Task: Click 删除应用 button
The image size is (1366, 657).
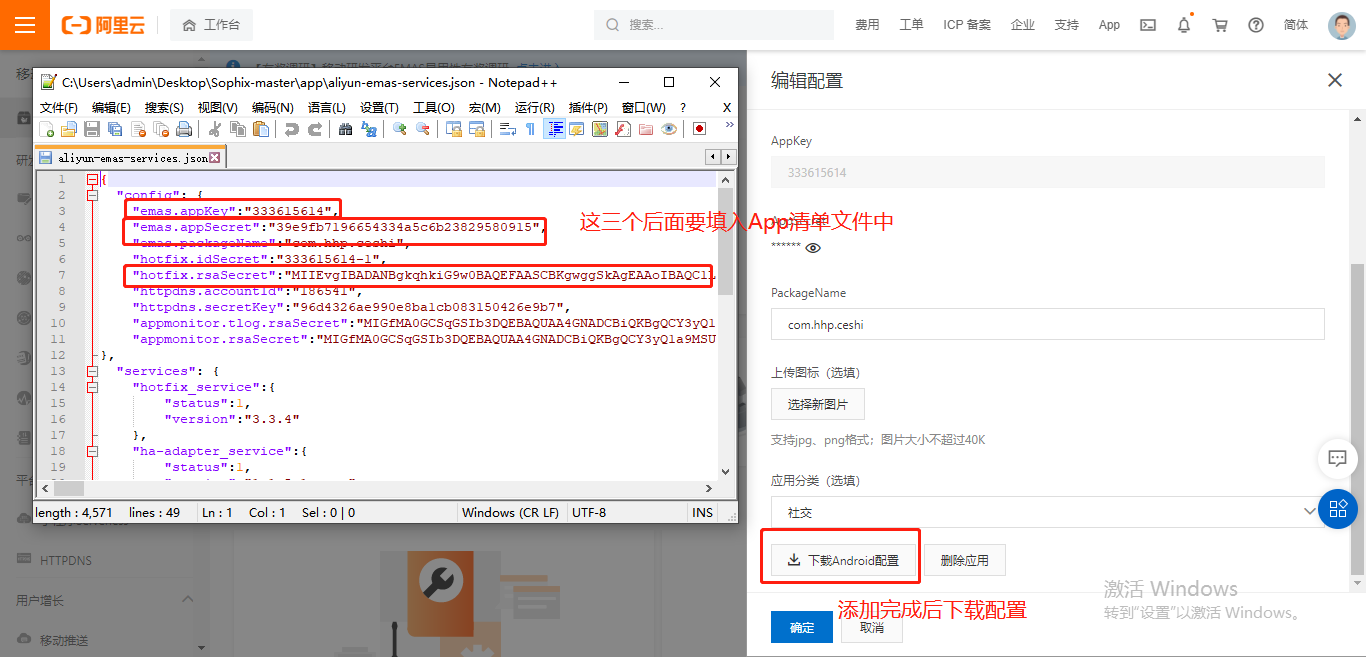Action: point(965,560)
